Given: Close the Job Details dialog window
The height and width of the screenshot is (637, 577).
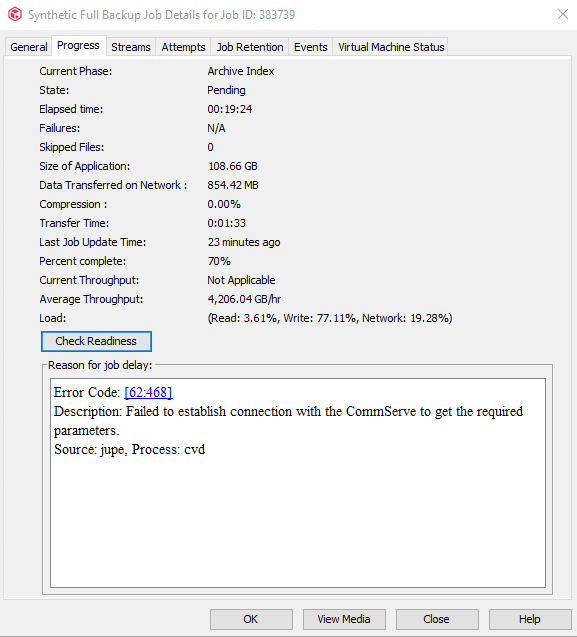Looking at the screenshot, I should [563, 14].
